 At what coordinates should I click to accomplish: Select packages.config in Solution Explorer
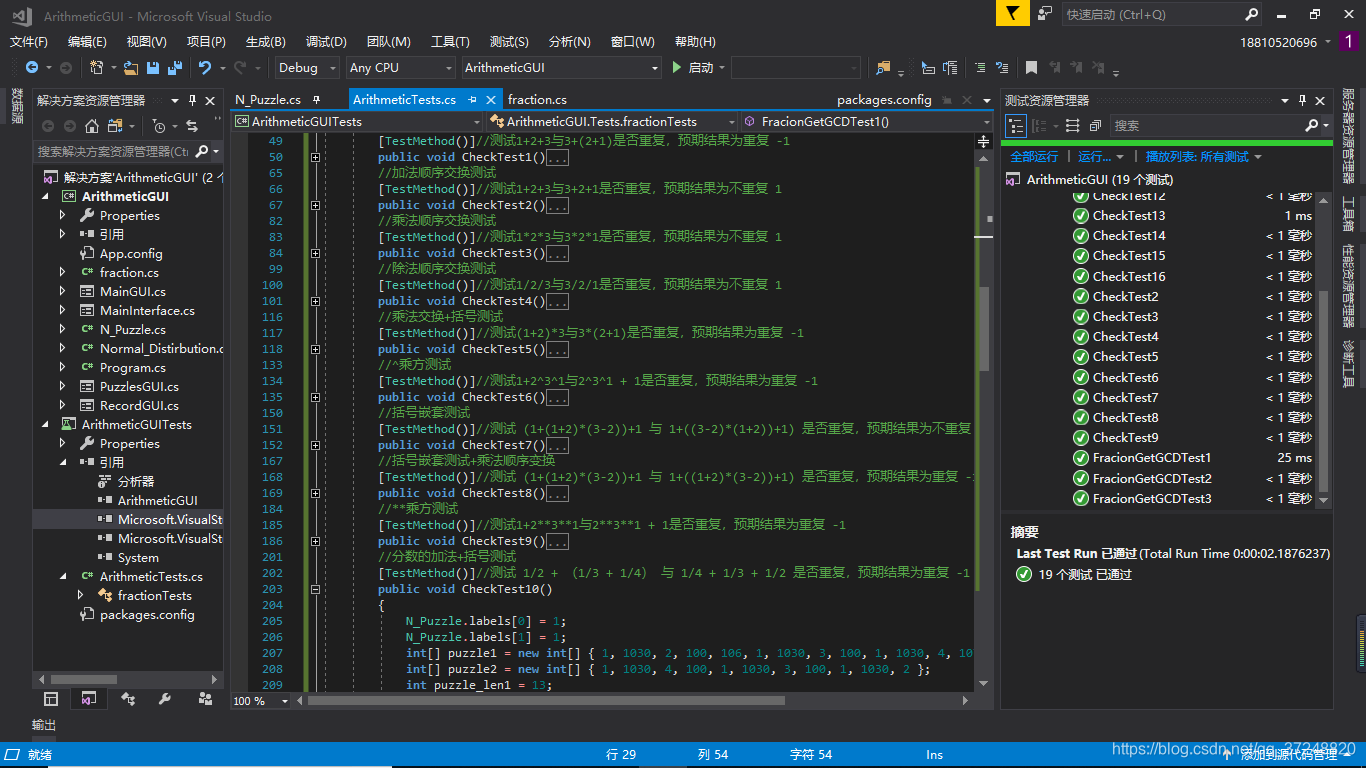[x=147, y=615]
